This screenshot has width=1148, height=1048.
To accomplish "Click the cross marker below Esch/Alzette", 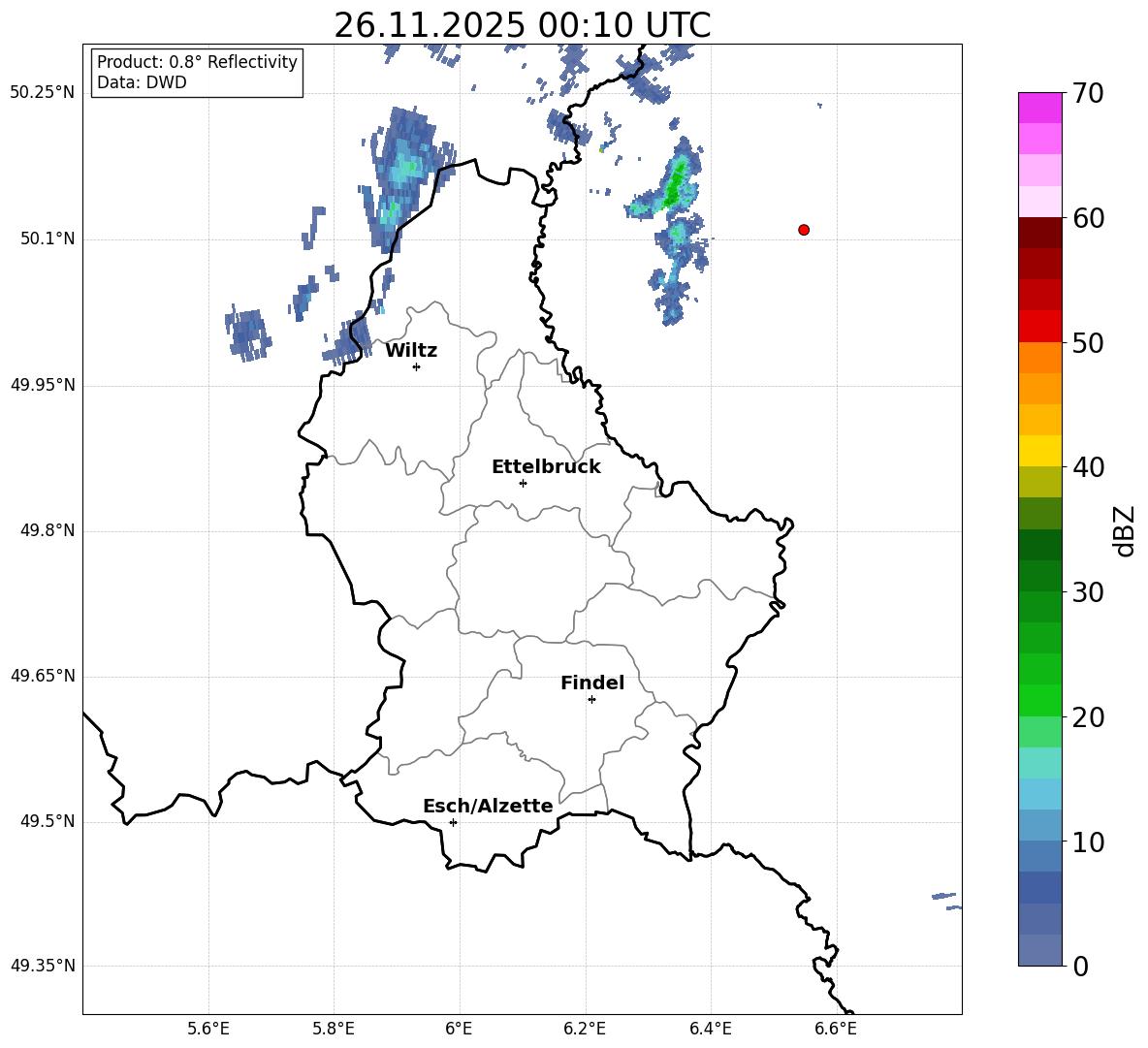I will click(x=453, y=822).
